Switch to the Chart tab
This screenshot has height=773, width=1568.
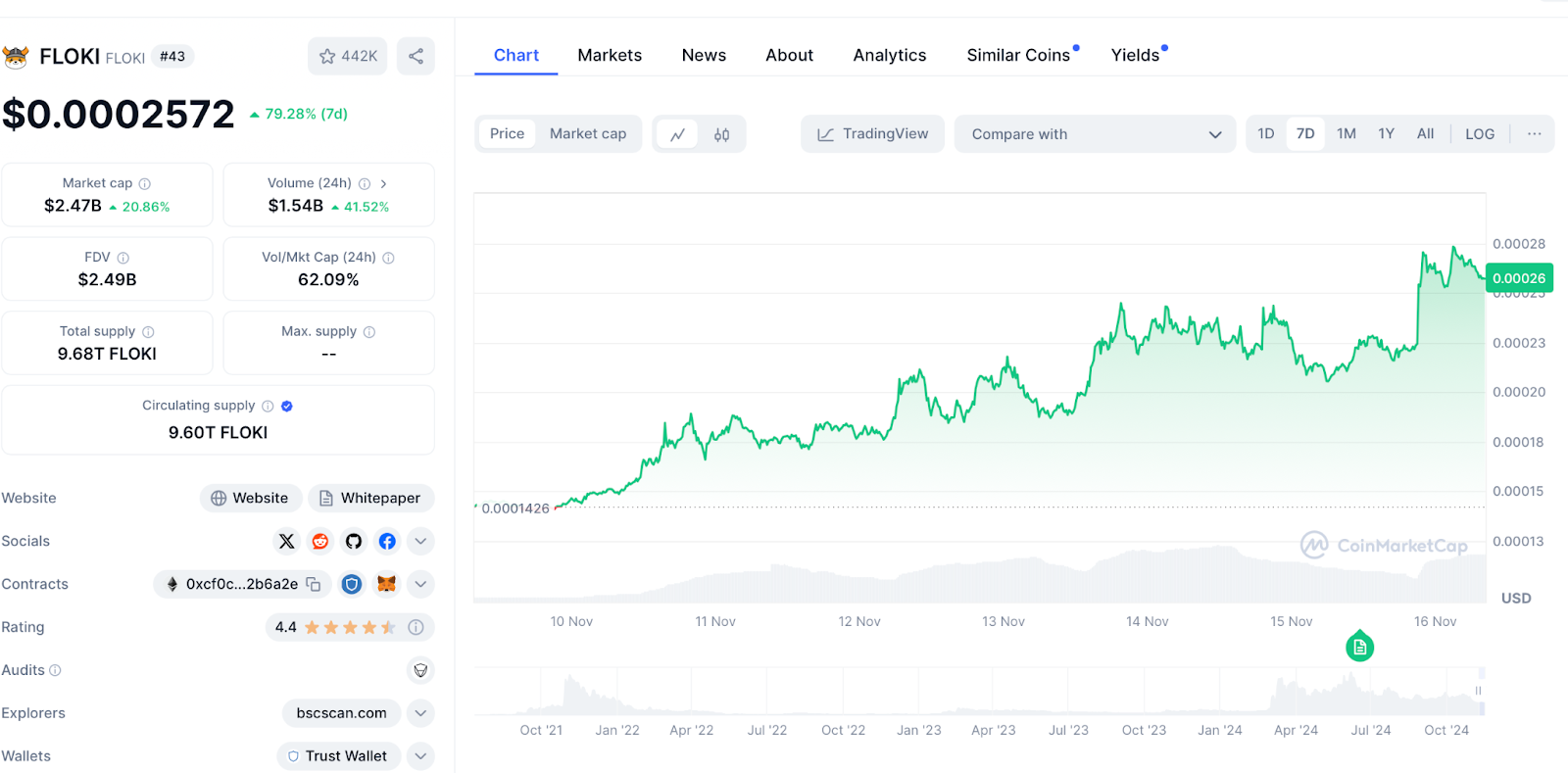click(516, 55)
